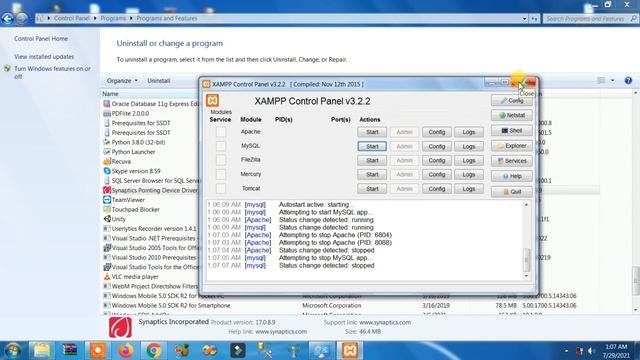Click the XAMPP log scrollbar up arrow
This screenshot has width=640, height=360.
527,204
